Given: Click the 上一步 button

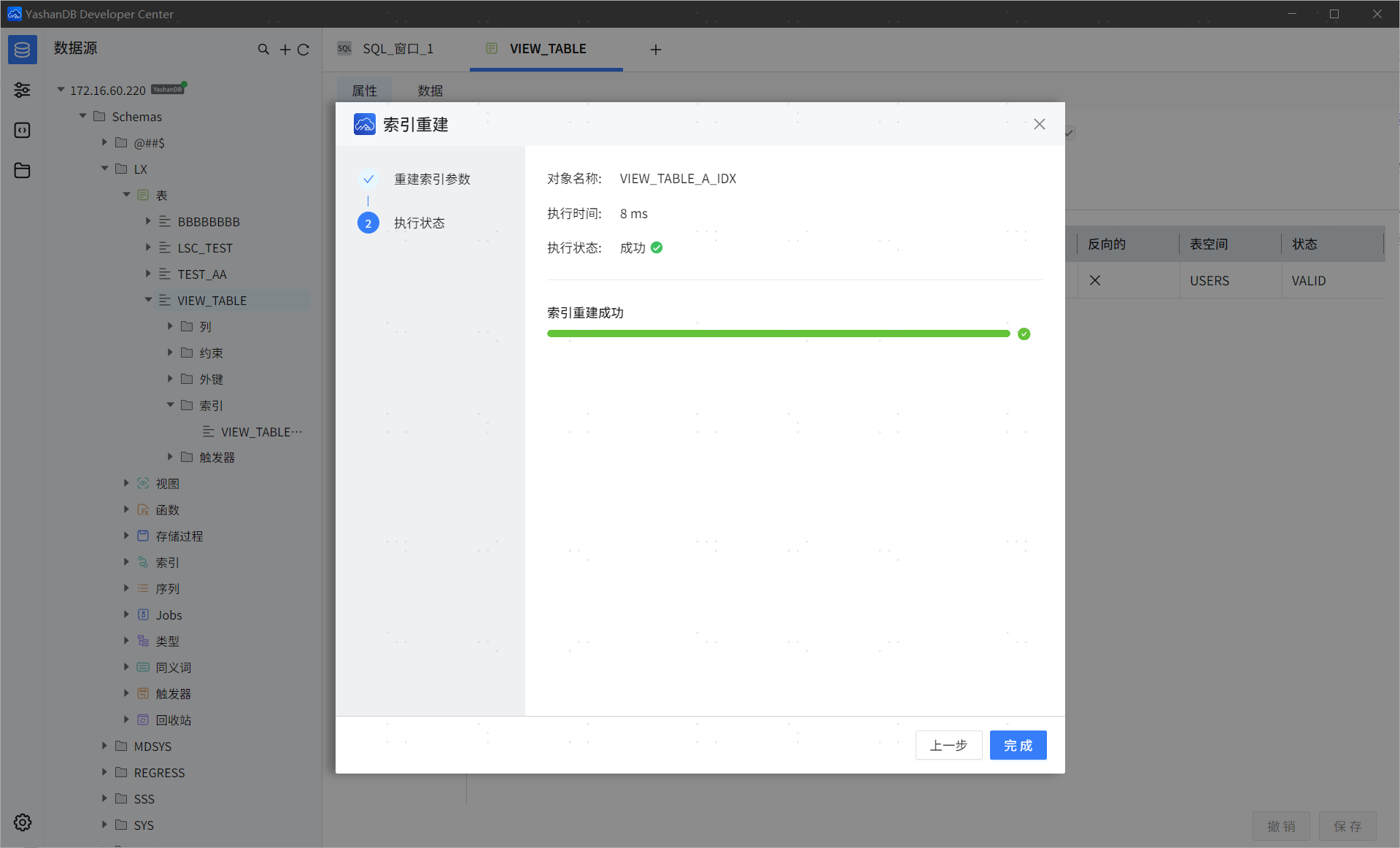Looking at the screenshot, I should click(948, 745).
